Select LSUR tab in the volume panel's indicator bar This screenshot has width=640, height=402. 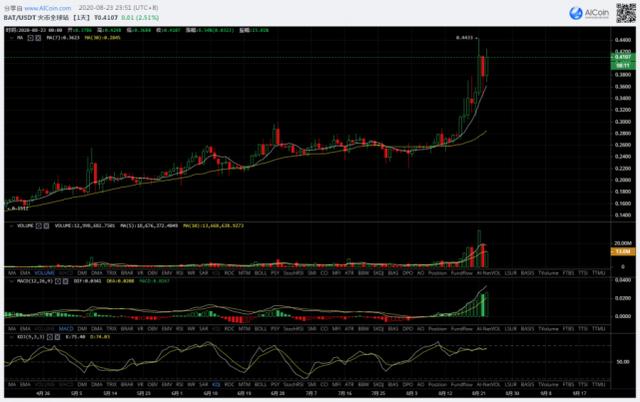[511, 273]
